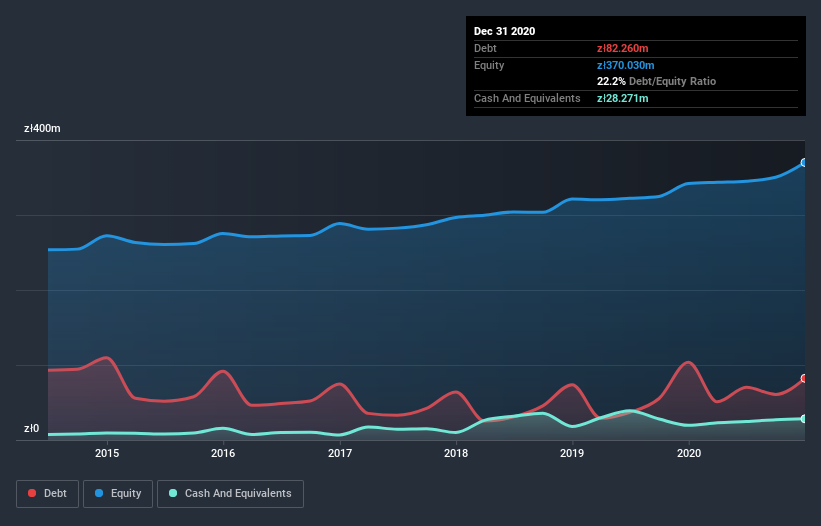
Task: Select the 2018 x-axis label
Action: (x=456, y=453)
